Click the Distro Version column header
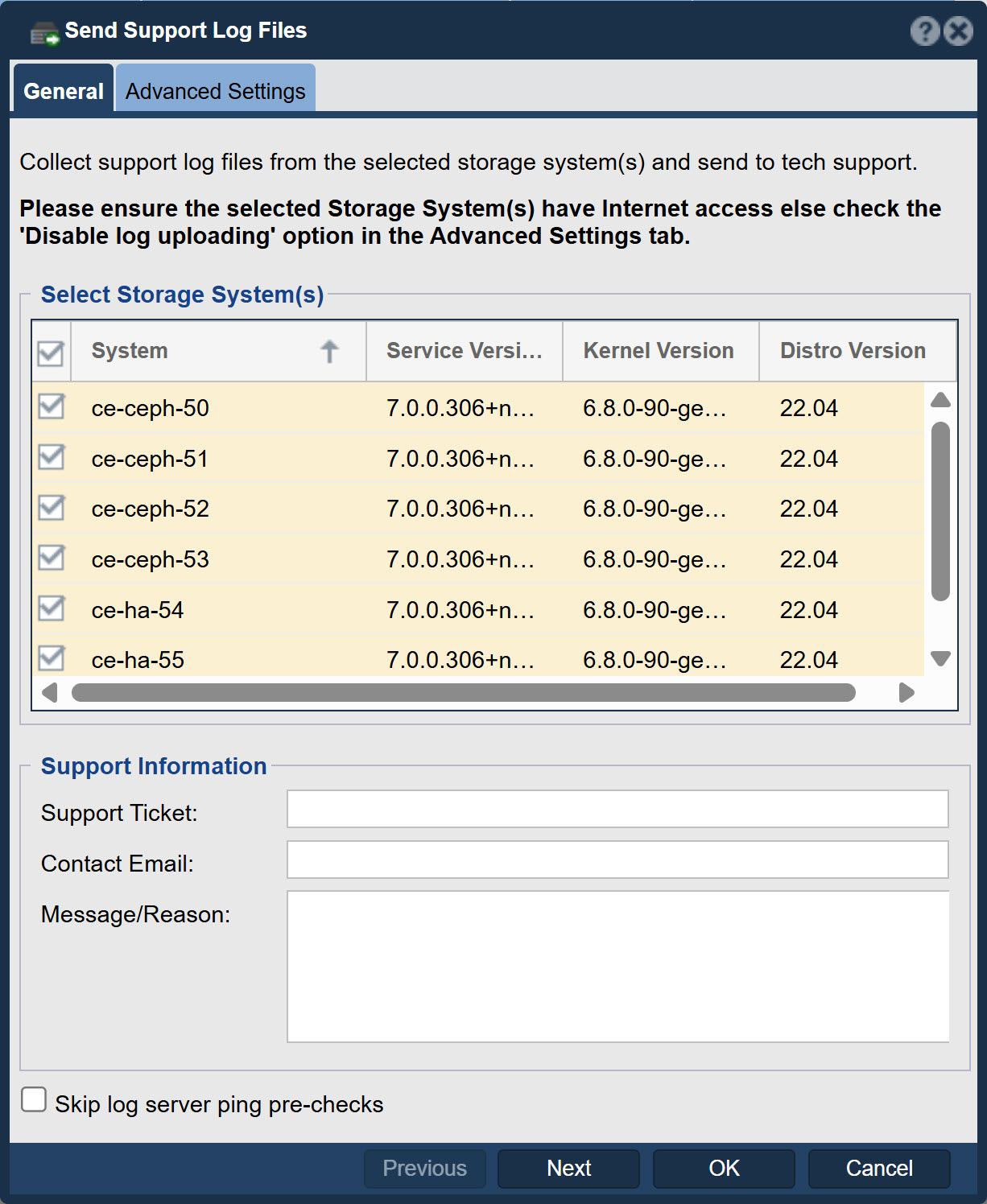 coord(858,351)
